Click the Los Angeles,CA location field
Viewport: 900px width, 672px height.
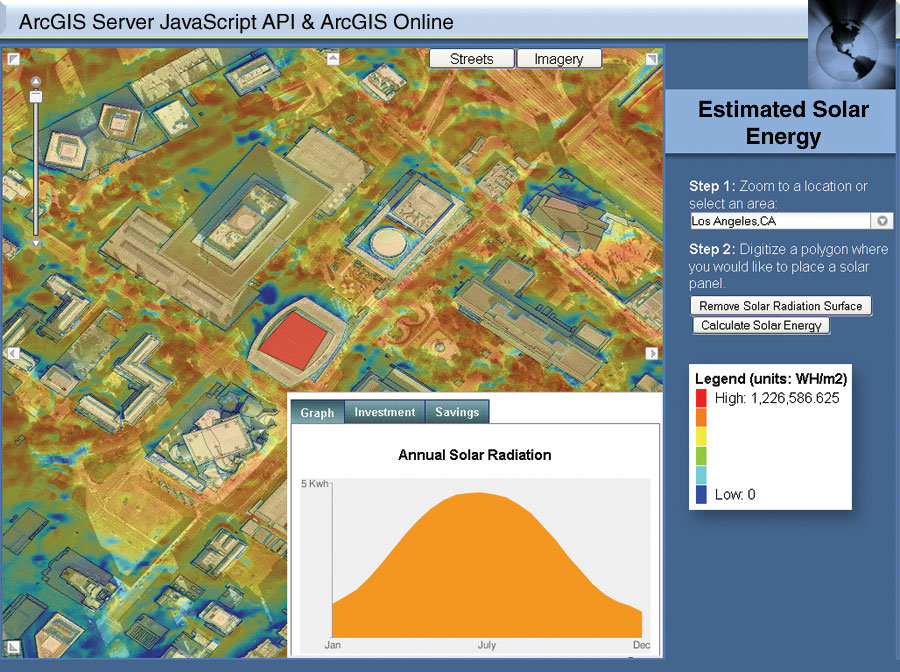coord(781,221)
